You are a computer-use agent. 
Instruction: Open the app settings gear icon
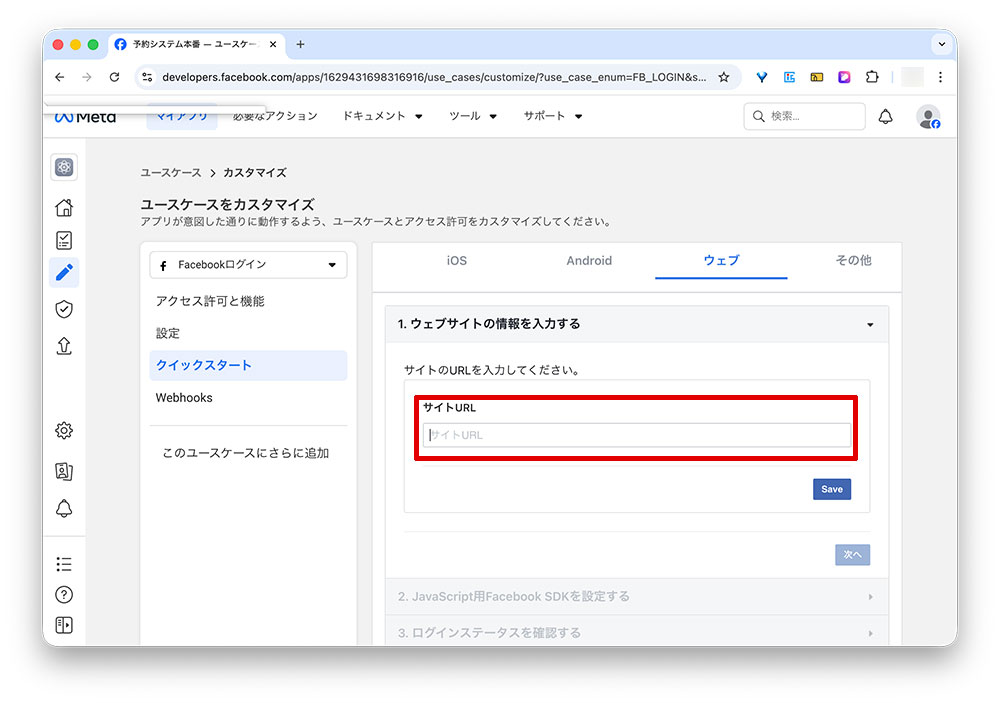pyautogui.click(x=64, y=430)
